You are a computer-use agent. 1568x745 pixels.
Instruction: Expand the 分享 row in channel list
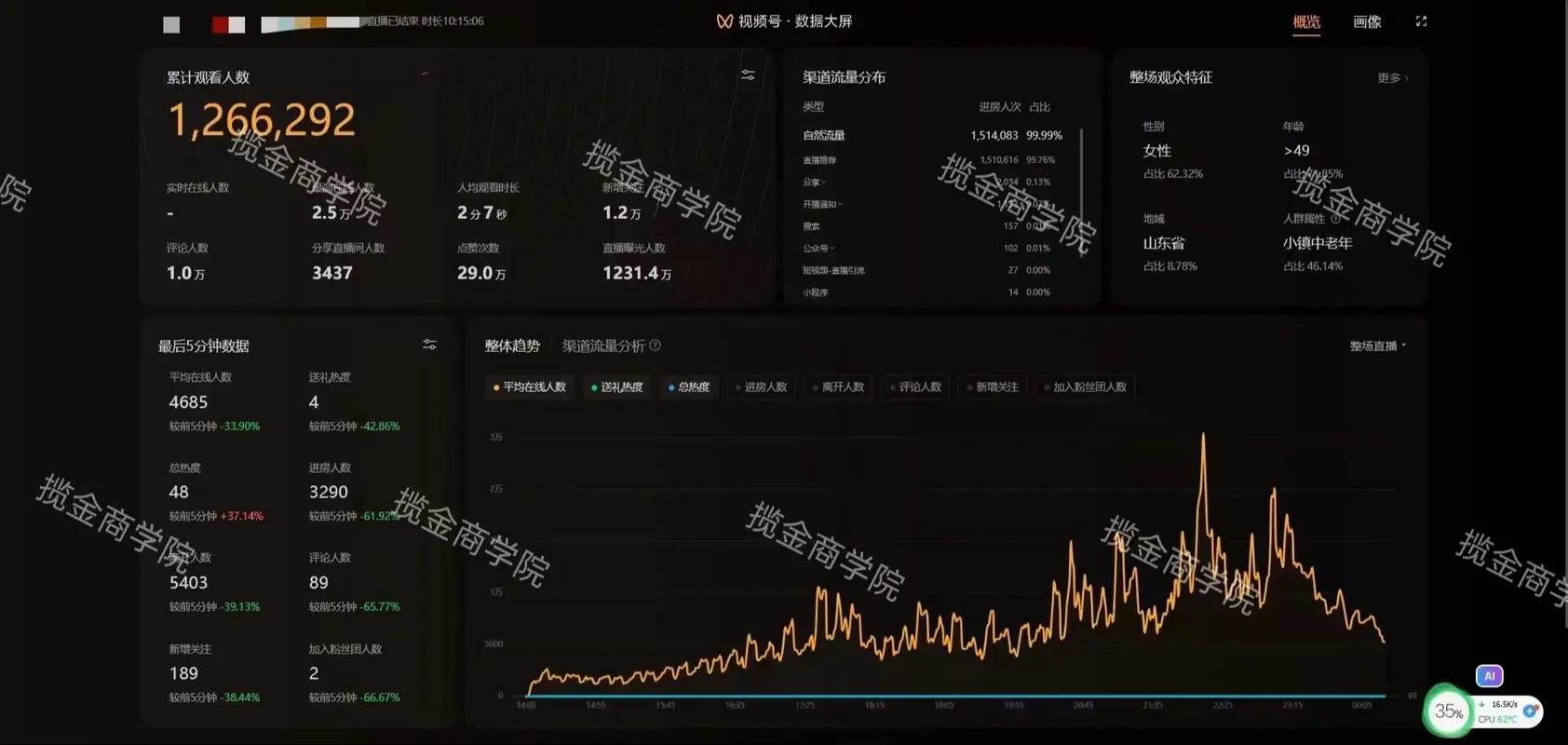coord(815,182)
